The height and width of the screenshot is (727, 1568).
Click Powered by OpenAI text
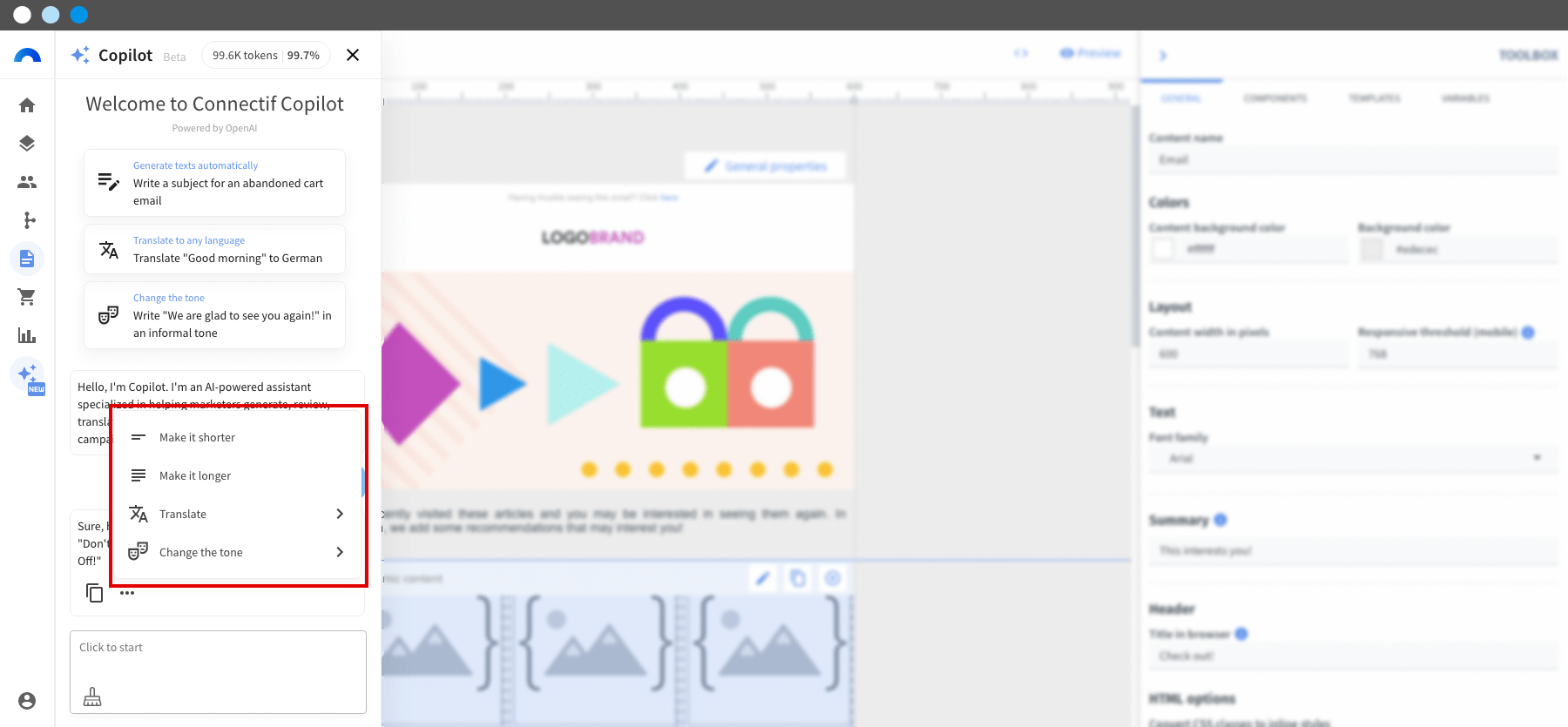214,128
